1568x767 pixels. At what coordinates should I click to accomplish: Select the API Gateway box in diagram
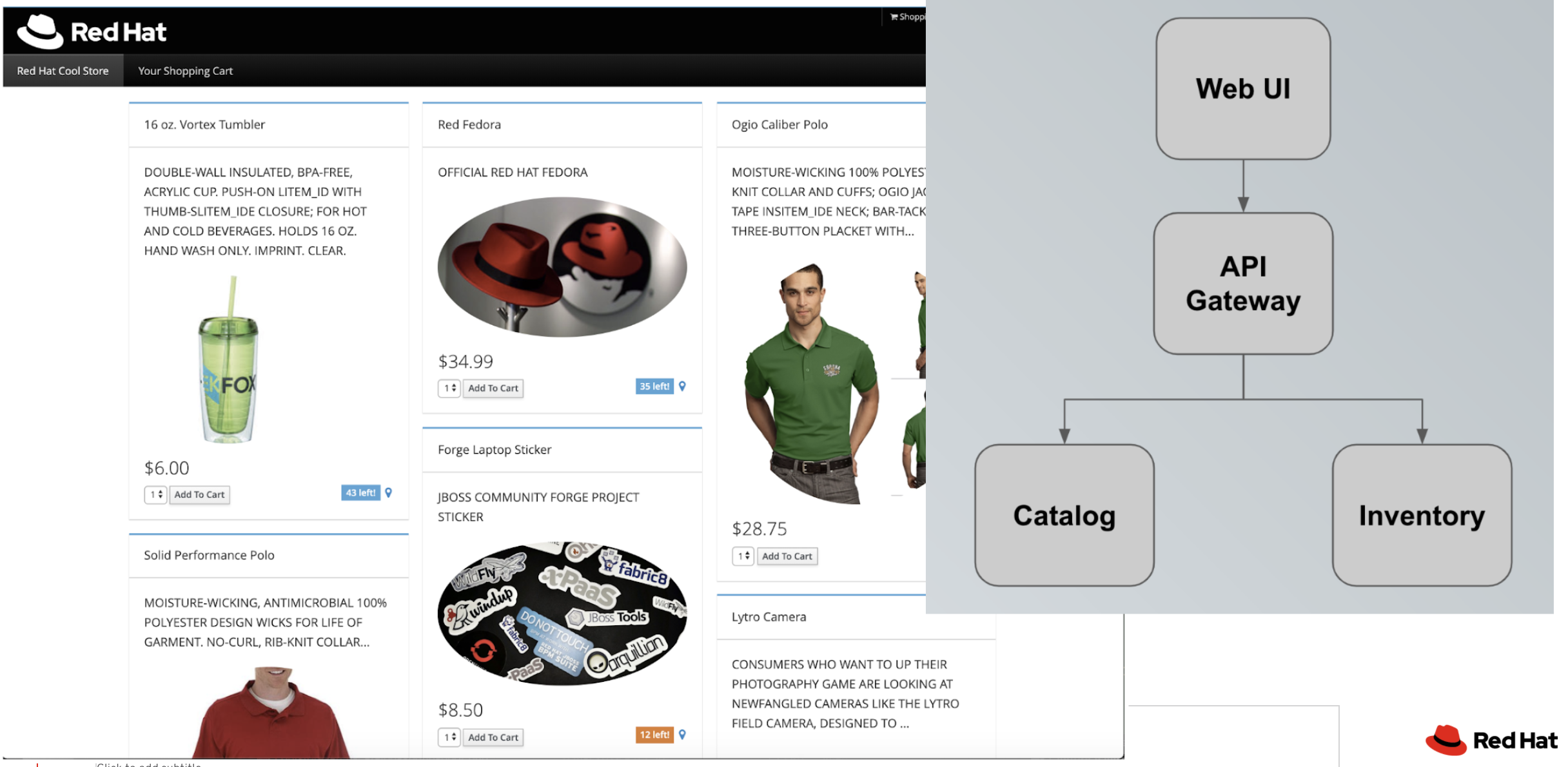pos(1242,284)
